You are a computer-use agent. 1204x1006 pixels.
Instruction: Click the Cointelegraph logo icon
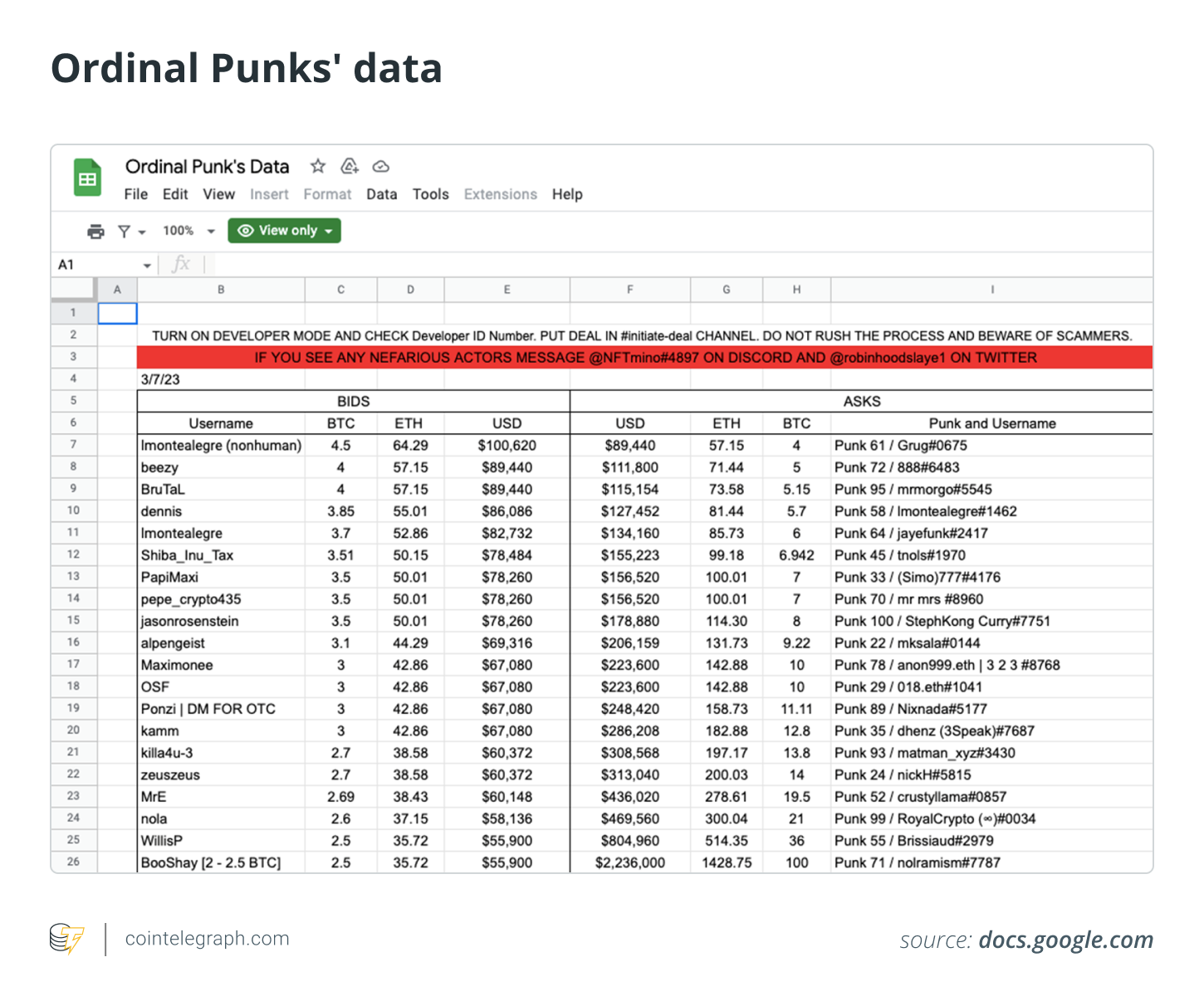point(67,940)
